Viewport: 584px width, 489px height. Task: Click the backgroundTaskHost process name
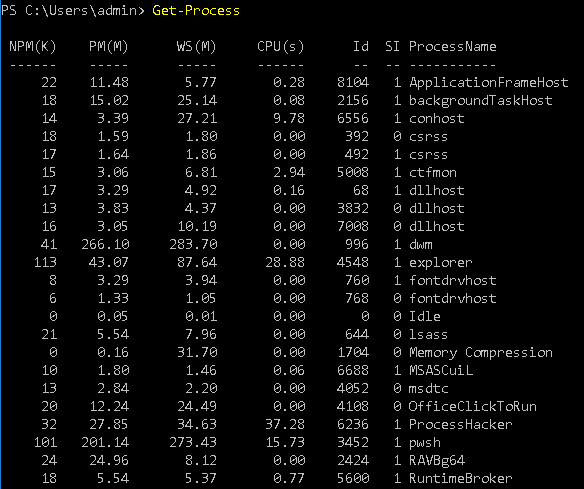pos(480,101)
